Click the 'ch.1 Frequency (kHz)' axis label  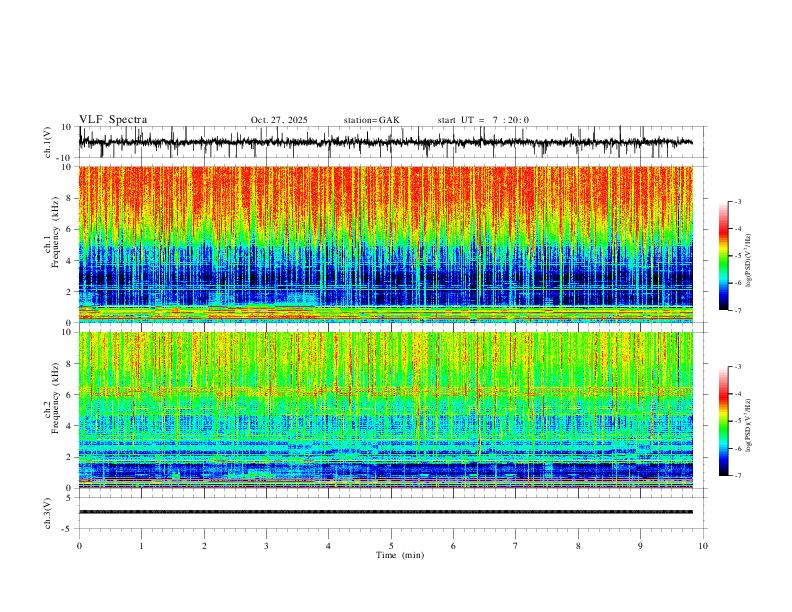(x=51, y=232)
